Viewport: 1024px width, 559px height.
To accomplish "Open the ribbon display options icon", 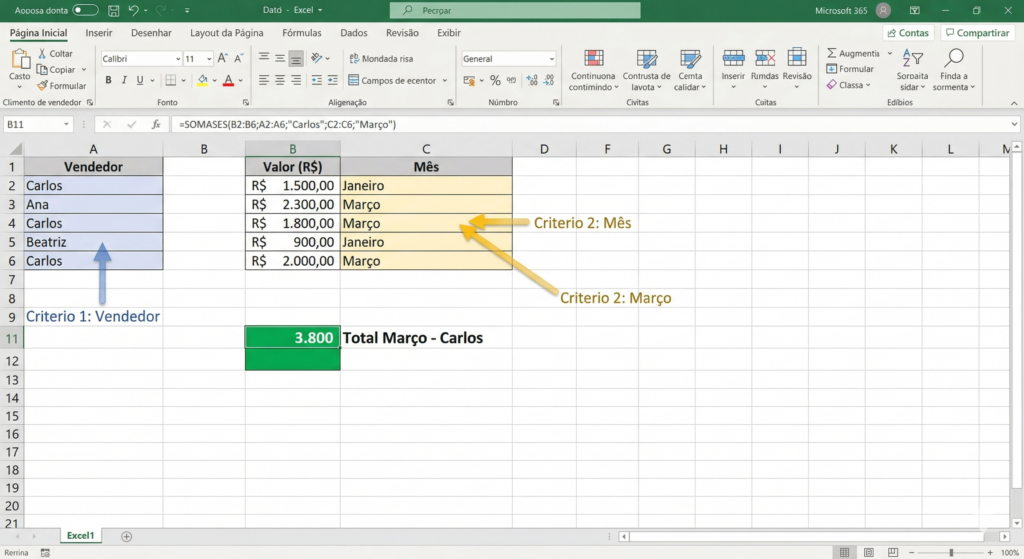I will click(x=915, y=10).
